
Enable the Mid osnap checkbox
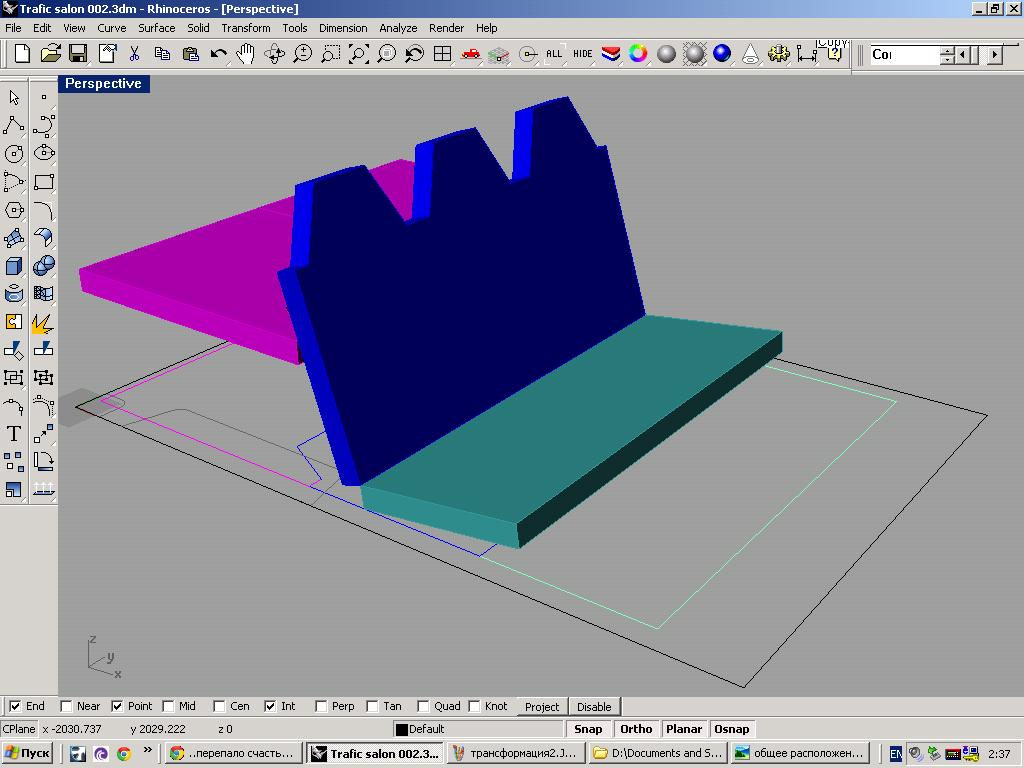tap(168, 706)
